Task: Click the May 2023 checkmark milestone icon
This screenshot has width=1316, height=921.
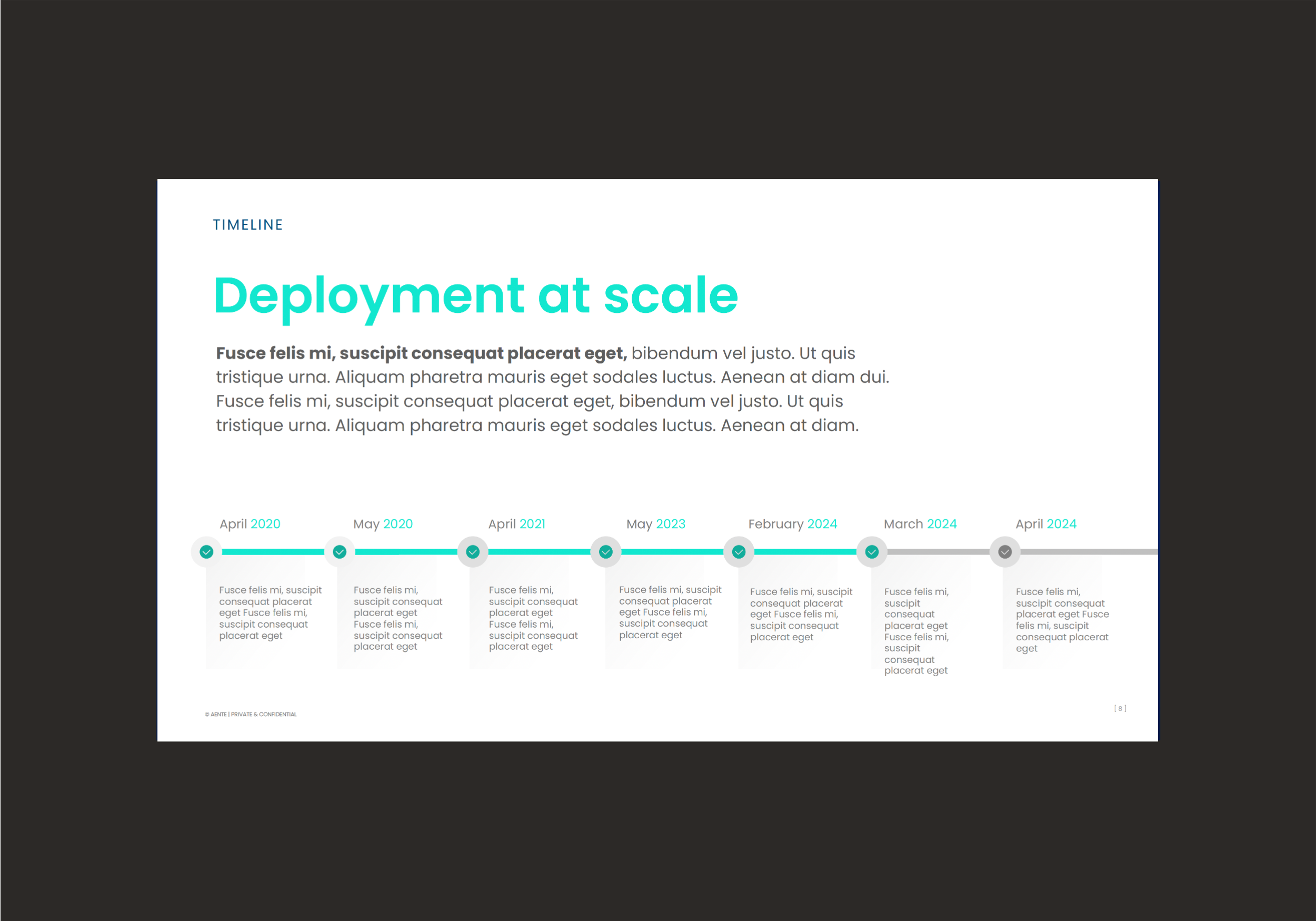Action: 606,552
